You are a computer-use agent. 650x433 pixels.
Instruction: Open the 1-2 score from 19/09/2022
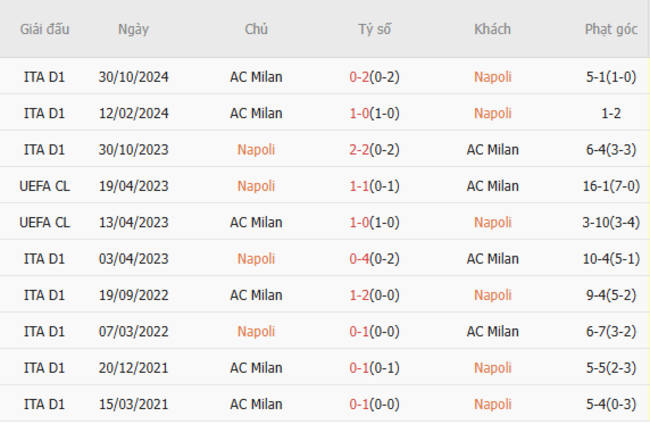point(361,295)
